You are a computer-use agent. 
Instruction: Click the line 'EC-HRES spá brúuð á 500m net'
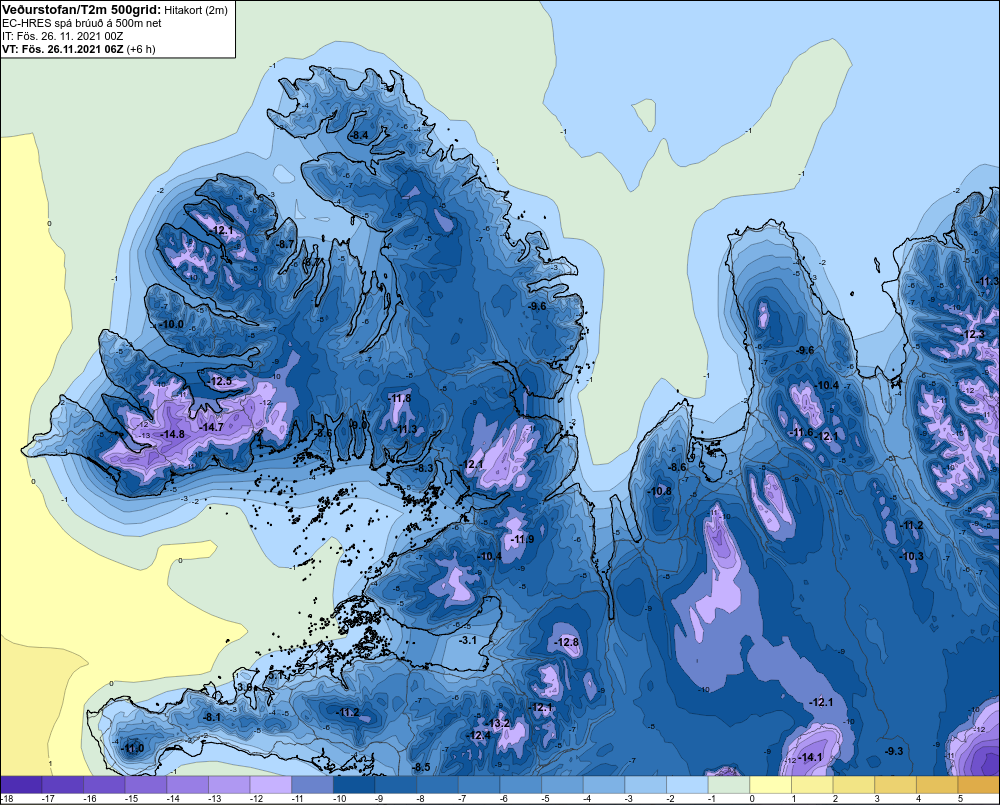[x=82, y=23]
